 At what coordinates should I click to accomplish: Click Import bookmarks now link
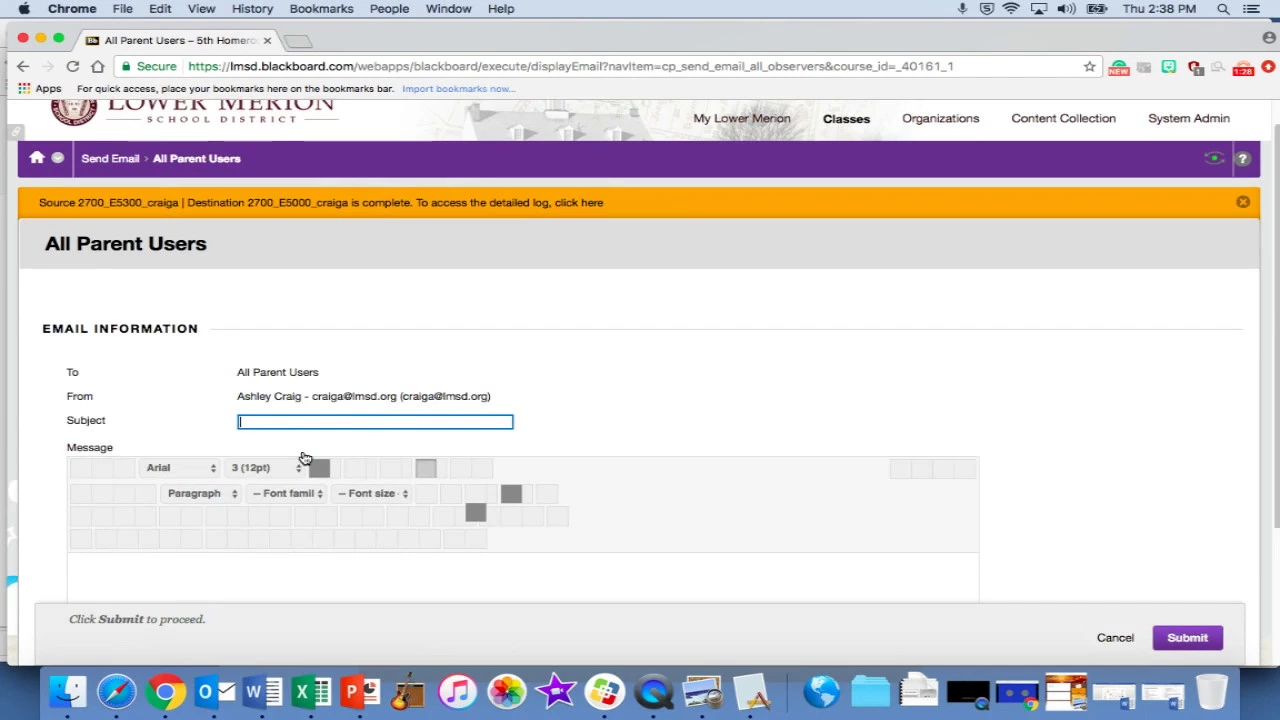pyautogui.click(x=458, y=88)
